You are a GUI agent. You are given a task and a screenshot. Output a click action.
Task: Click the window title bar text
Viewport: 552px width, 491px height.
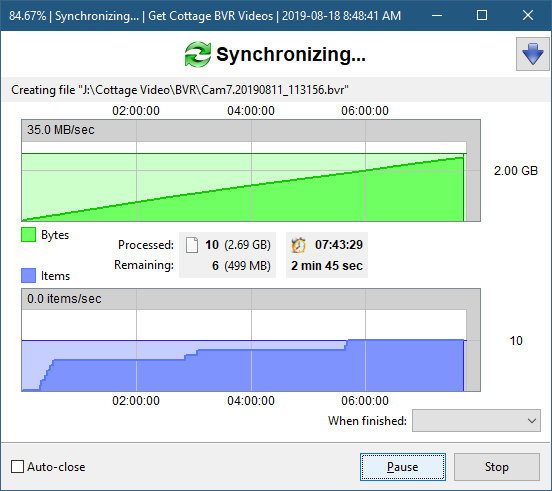click(205, 16)
